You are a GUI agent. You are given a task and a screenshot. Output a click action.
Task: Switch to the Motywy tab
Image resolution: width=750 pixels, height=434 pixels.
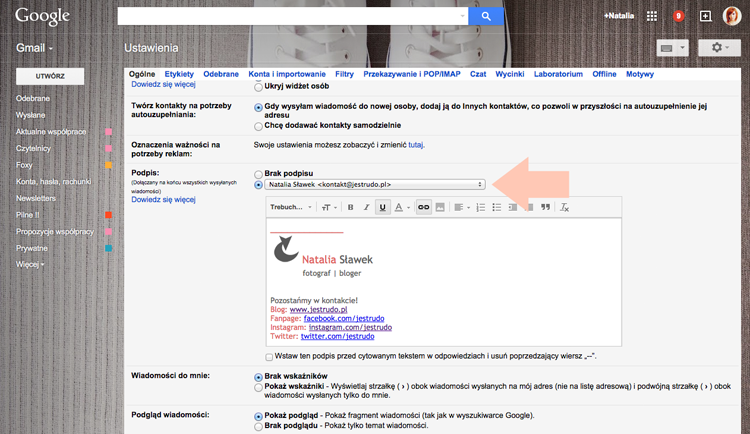tap(640, 74)
